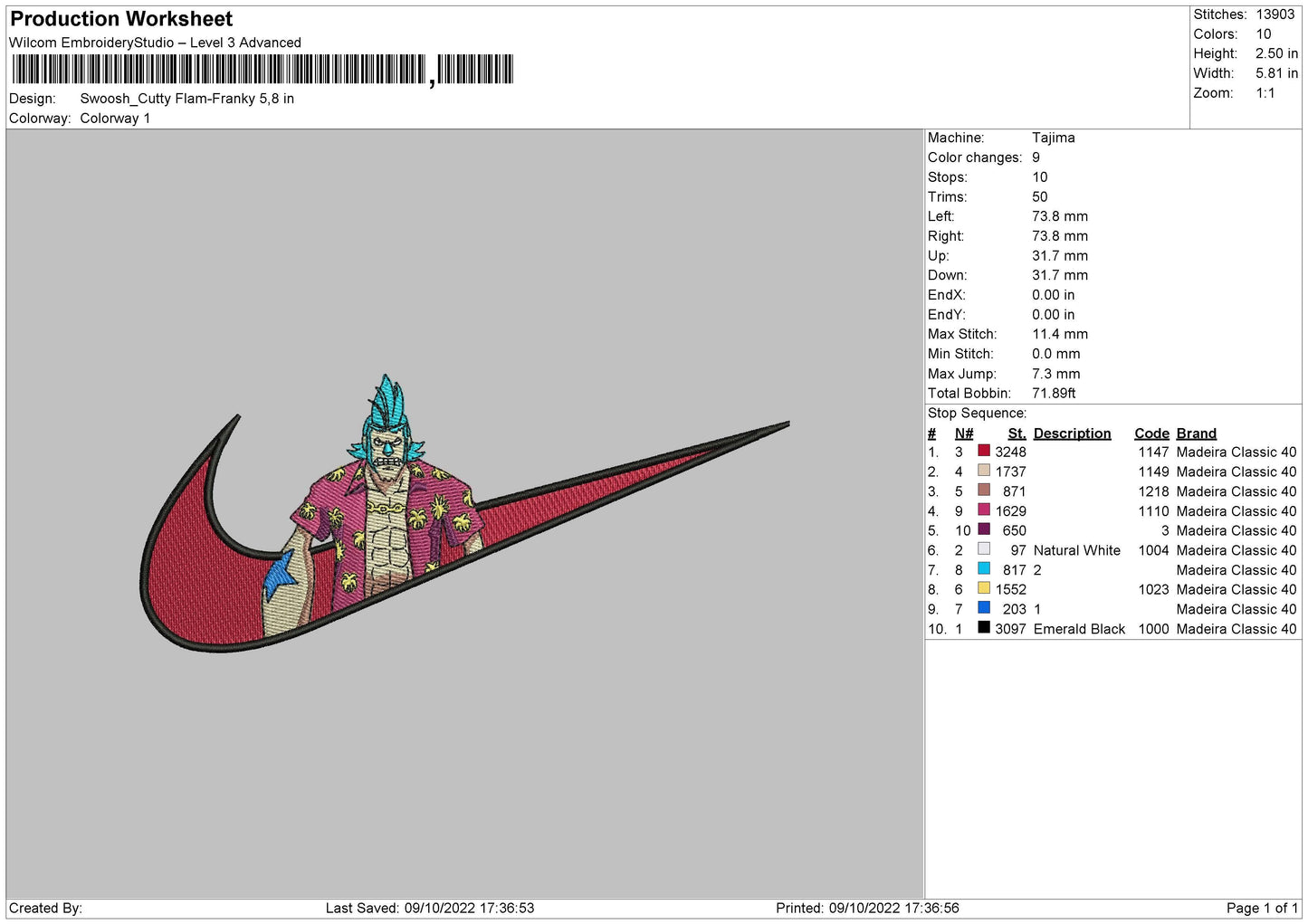Click the Height value '2.50 in'
1308x924 pixels.
coord(1276,53)
